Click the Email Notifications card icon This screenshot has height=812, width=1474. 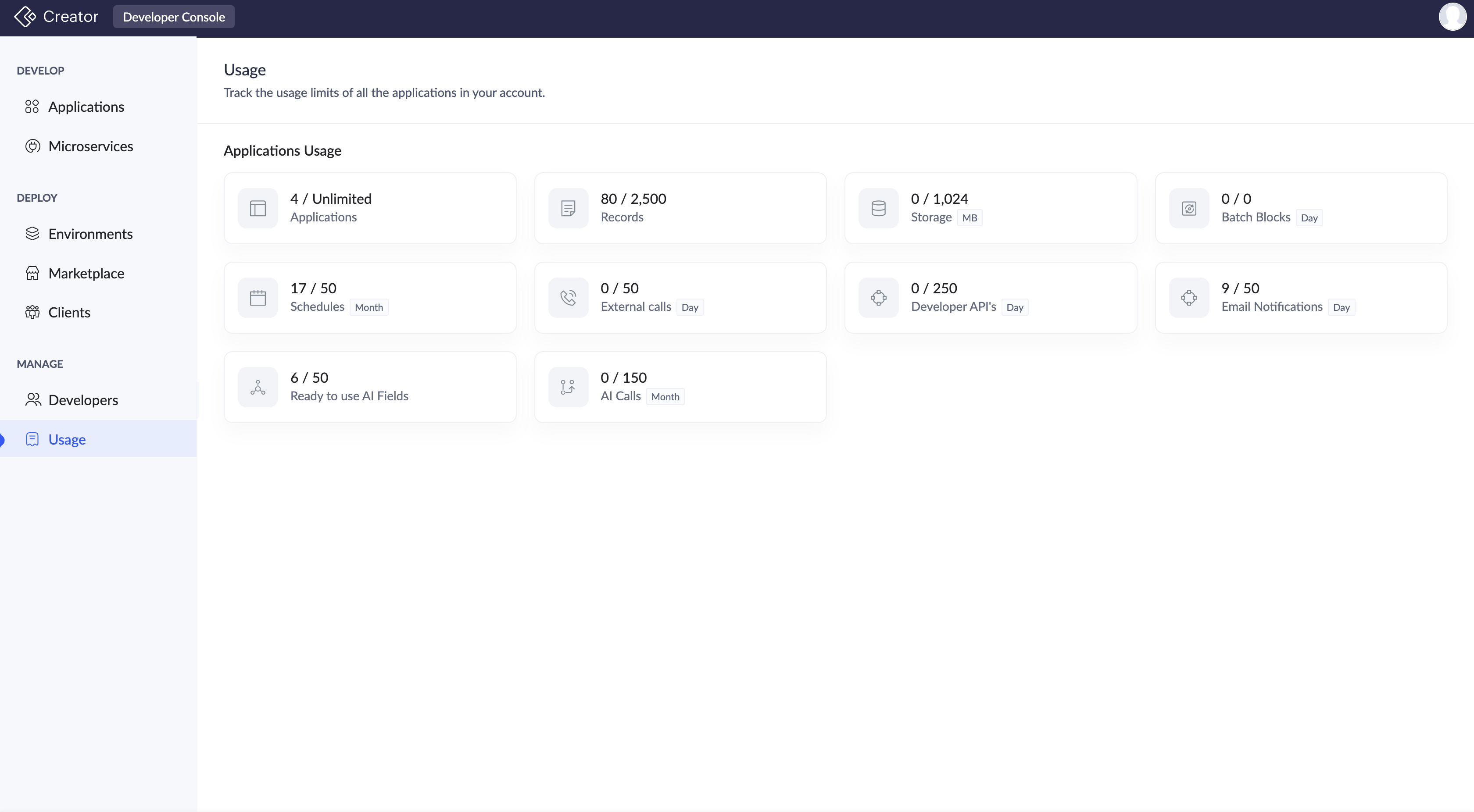point(1188,298)
